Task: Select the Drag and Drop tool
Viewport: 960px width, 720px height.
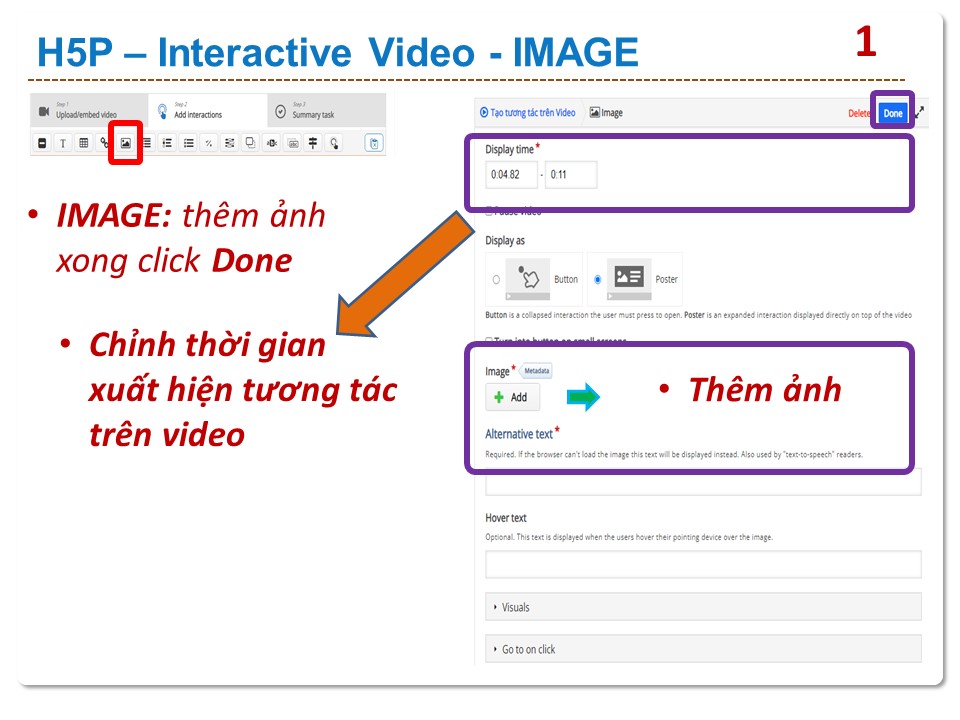Action: (251, 143)
